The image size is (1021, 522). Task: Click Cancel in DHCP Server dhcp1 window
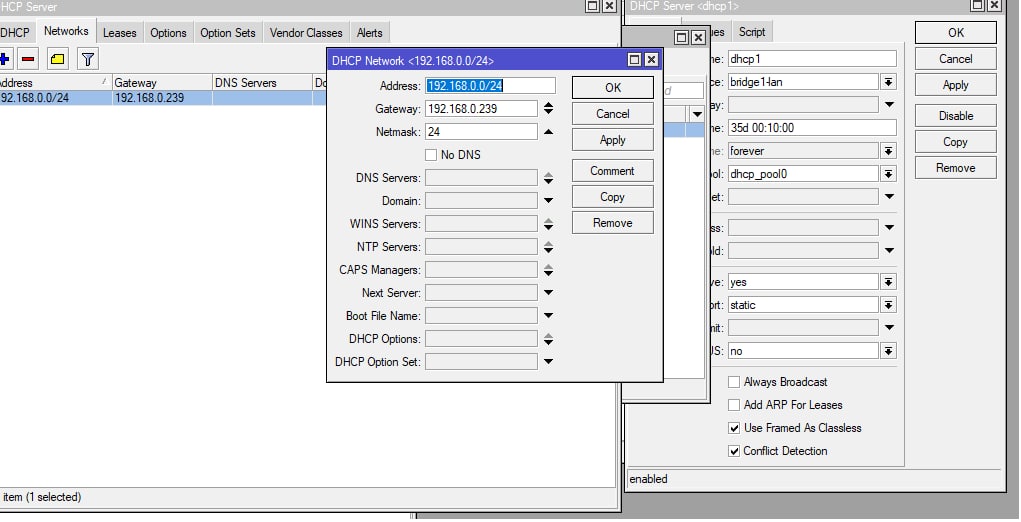pos(956,59)
